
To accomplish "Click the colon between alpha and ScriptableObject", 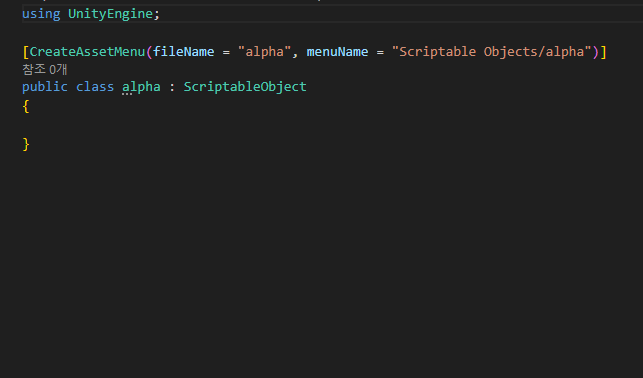I will pos(172,87).
